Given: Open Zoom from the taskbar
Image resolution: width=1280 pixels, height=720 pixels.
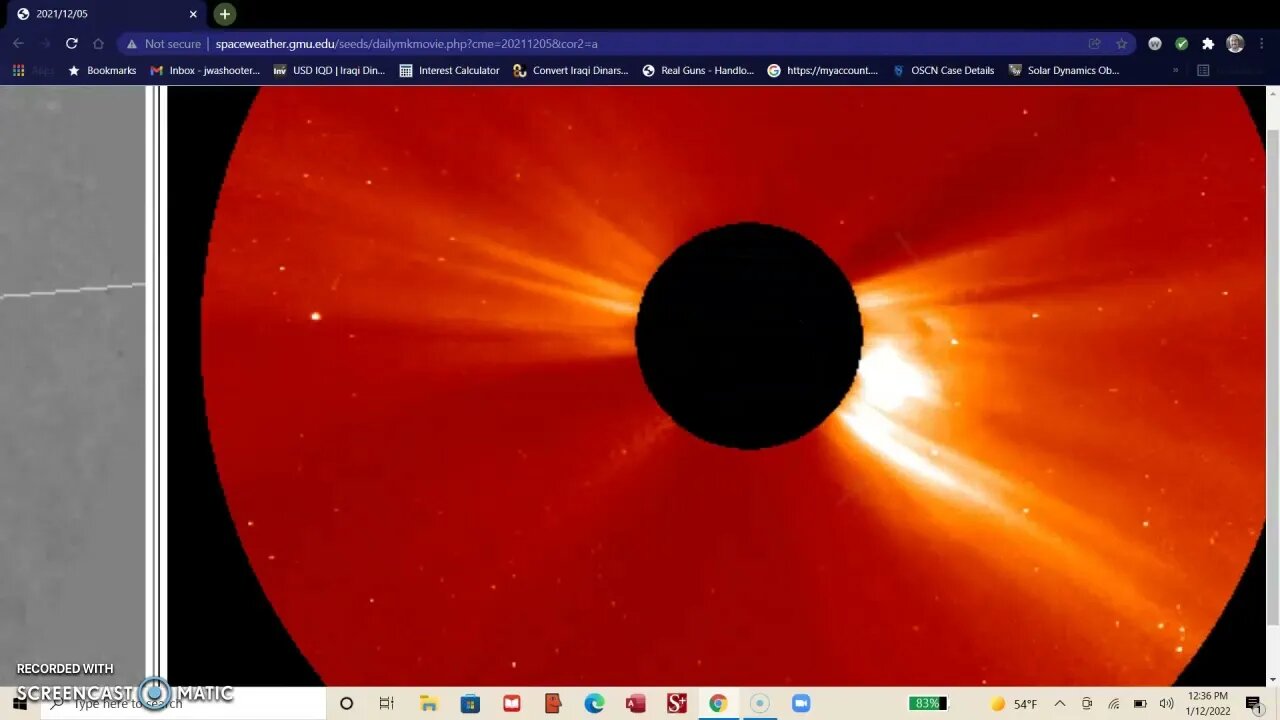Looking at the screenshot, I should click(801, 704).
